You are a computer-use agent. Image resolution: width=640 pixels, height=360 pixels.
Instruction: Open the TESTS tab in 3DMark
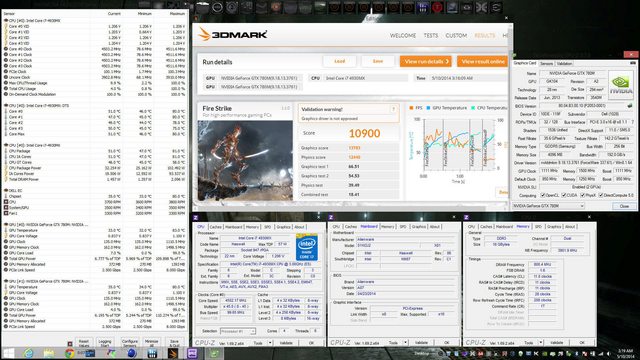[x=431, y=36]
